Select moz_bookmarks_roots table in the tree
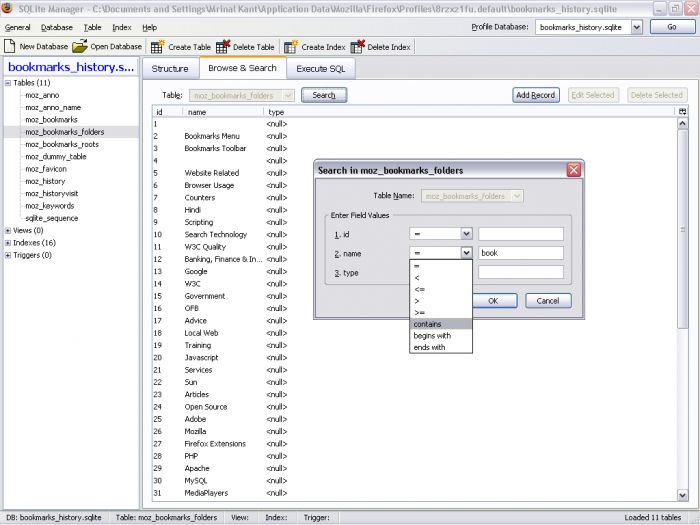The image size is (700, 525). (62, 144)
